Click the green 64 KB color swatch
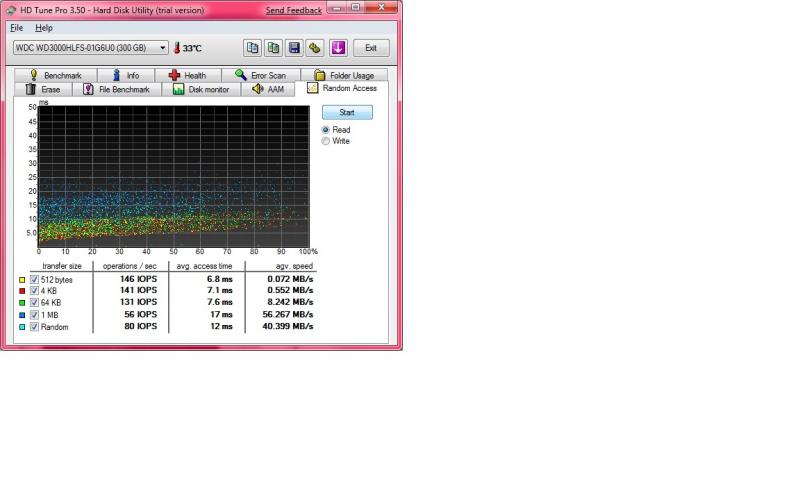This screenshot has height=500, width=800. pos(22,303)
